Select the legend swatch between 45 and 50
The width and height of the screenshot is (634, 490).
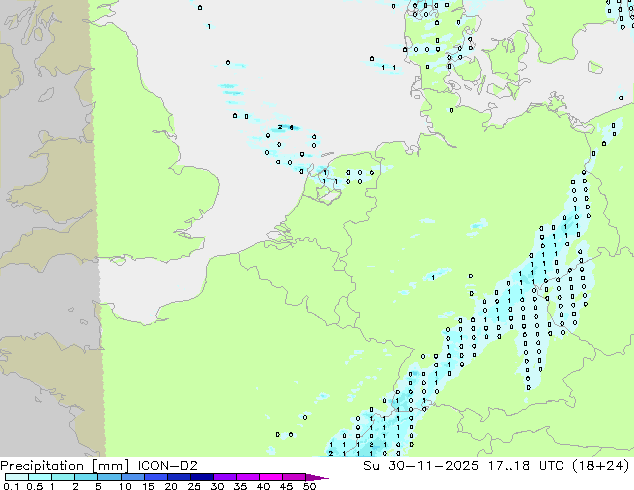293,477
